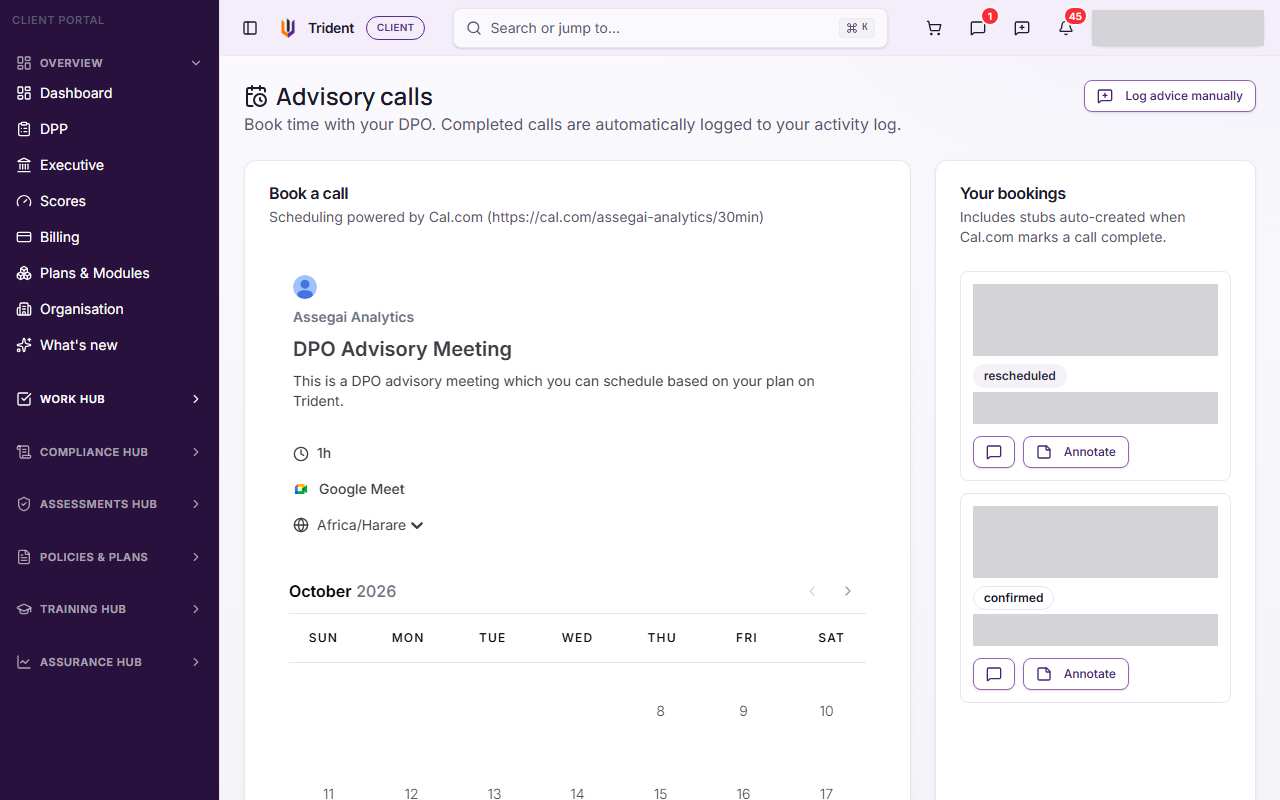Click the rescheduled status badge
Viewport: 1280px width, 800px height.
tap(1020, 376)
